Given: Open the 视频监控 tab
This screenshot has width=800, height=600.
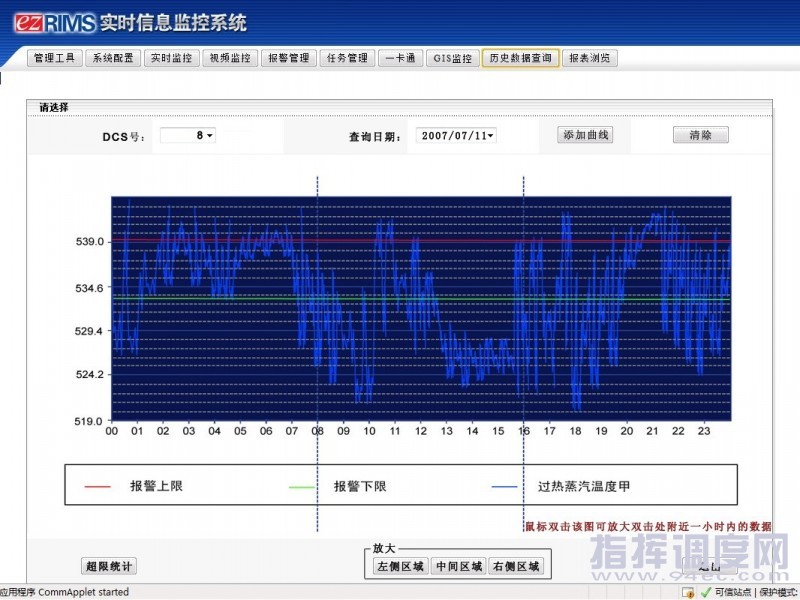Looking at the screenshot, I should click(229, 58).
